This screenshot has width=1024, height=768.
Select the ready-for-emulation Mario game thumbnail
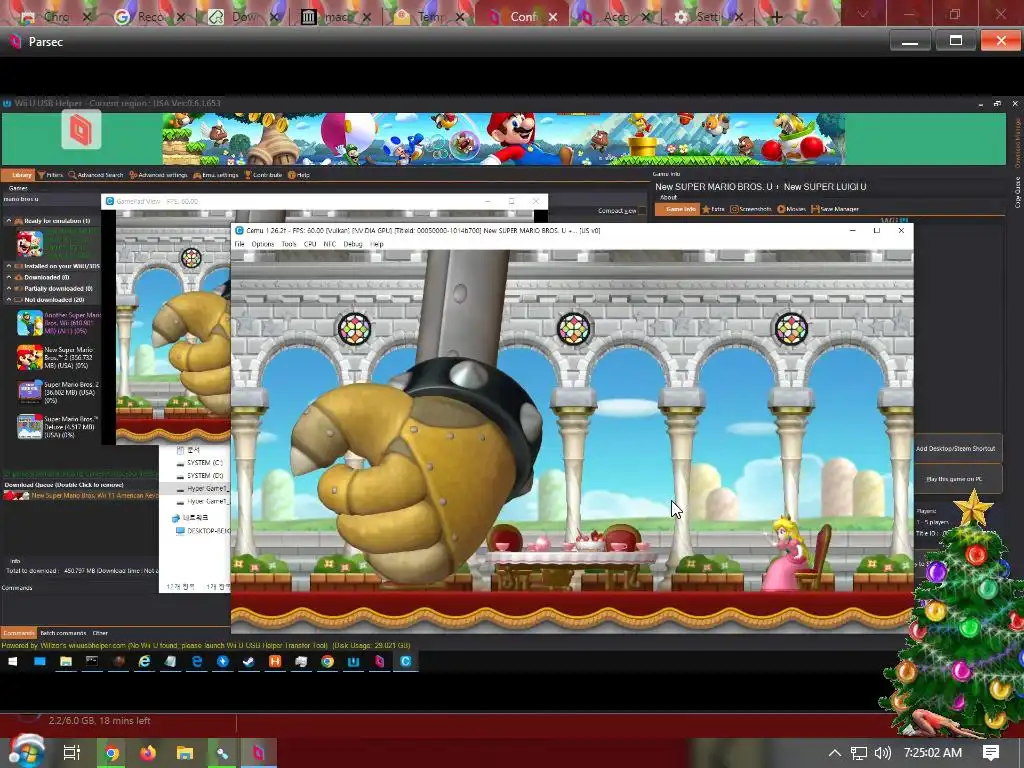[29, 244]
